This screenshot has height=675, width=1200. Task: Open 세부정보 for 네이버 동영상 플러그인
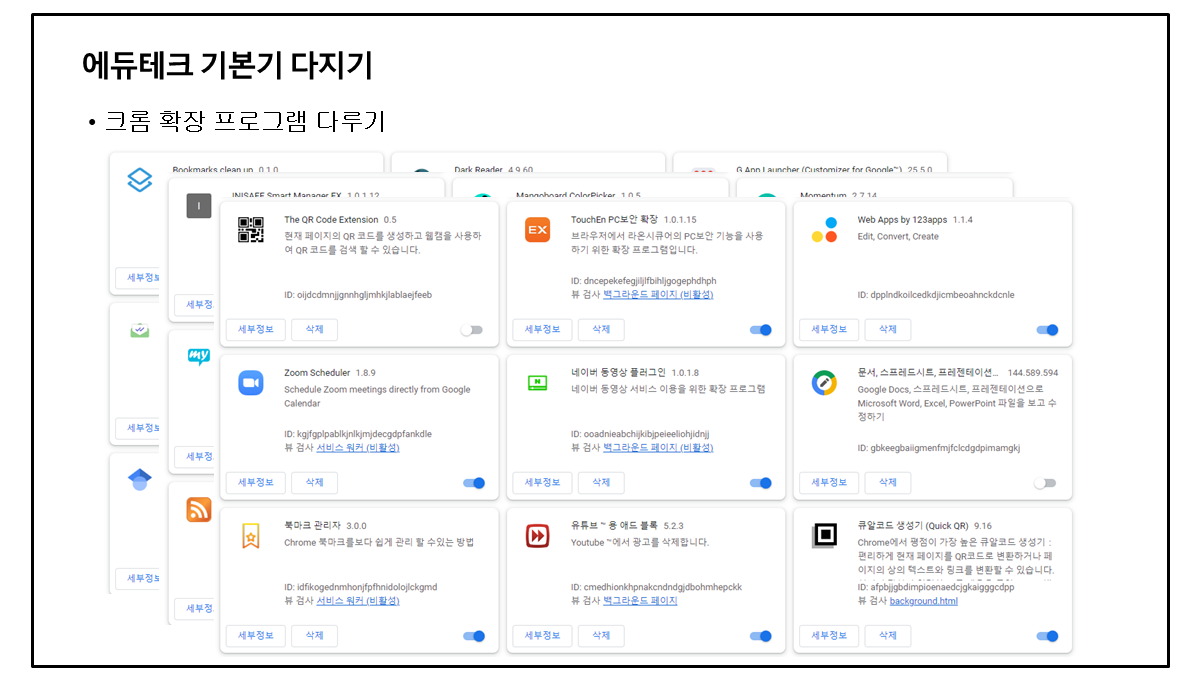[543, 482]
